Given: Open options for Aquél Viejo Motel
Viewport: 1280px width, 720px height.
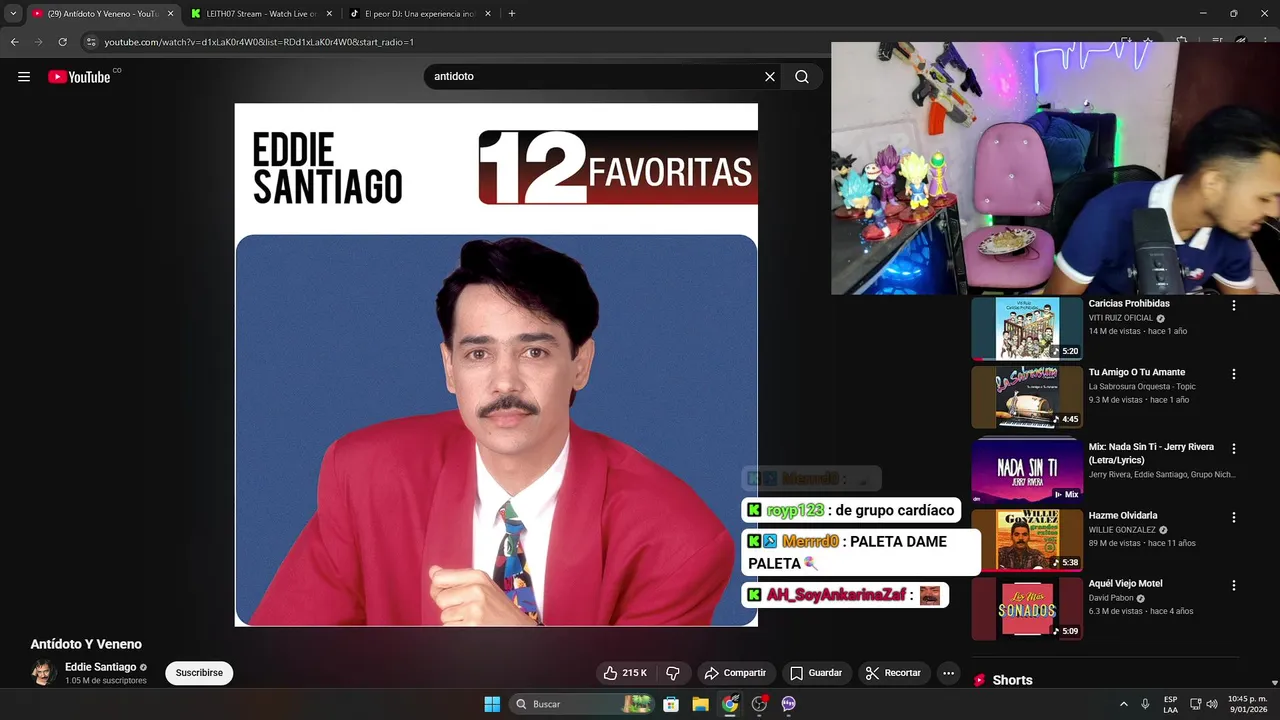Looking at the screenshot, I should [1233, 585].
